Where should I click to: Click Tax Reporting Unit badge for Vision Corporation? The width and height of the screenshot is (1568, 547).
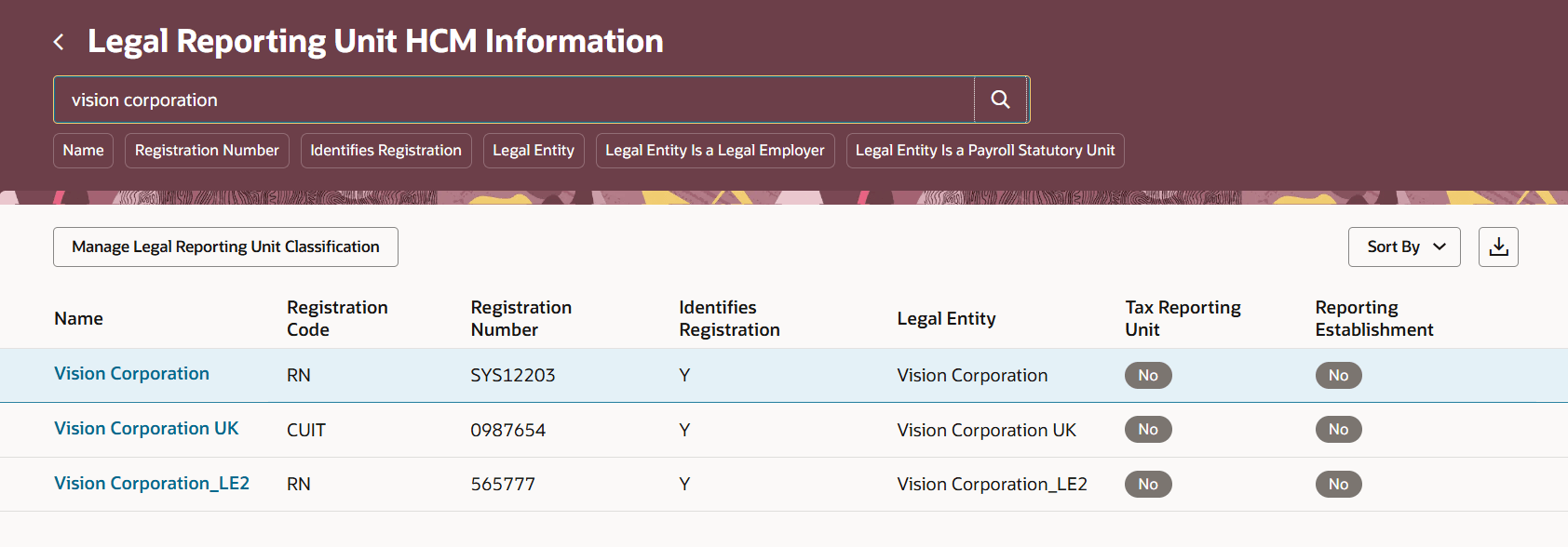click(x=1148, y=375)
